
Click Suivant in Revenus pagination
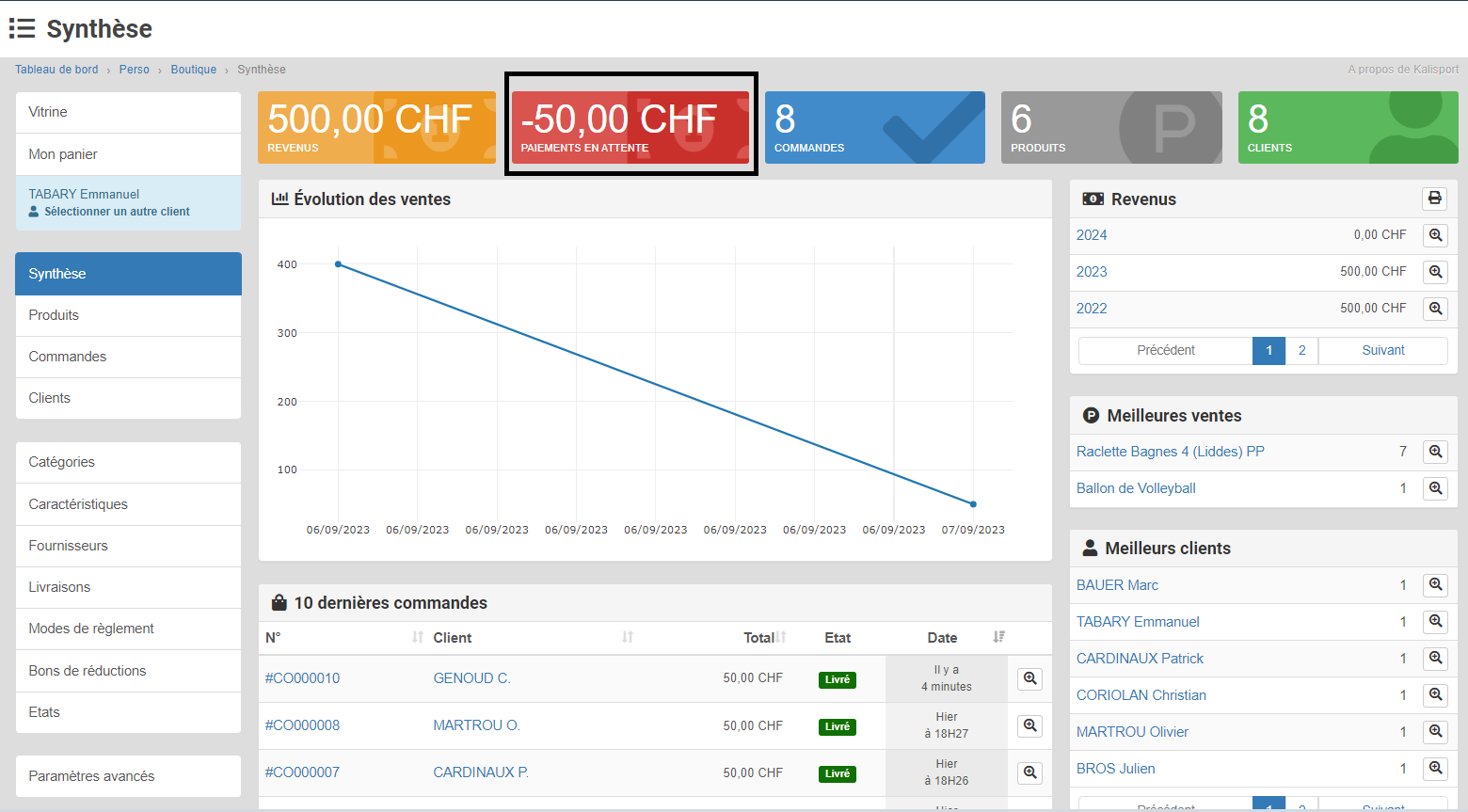tap(1382, 350)
